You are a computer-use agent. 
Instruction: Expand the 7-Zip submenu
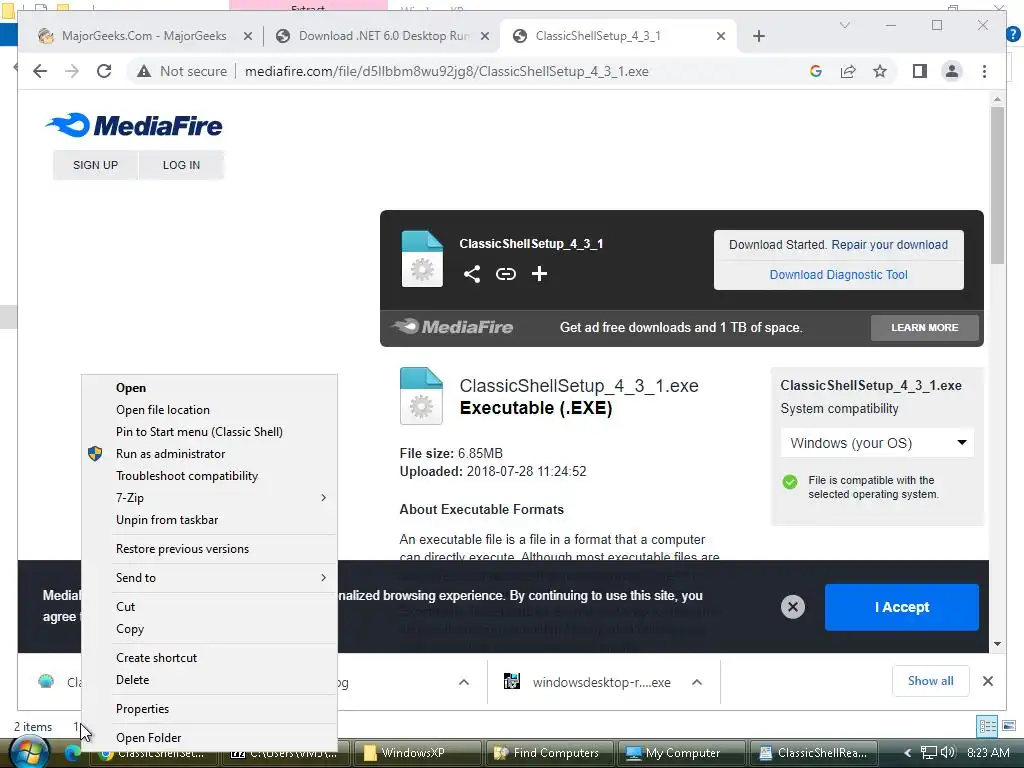209,498
